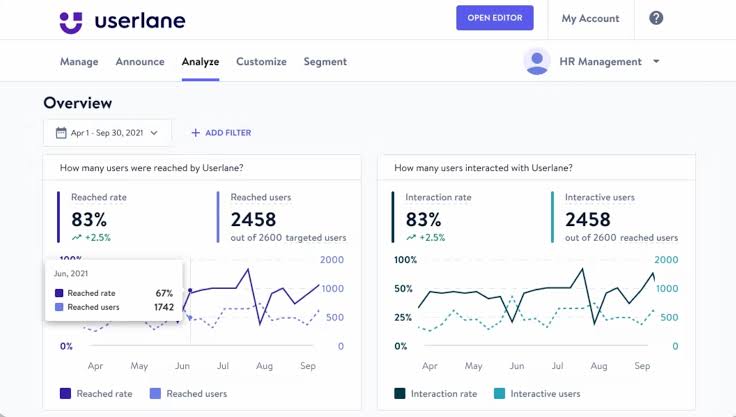Click the HR Management profile avatar
736x417 pixels.
[537, 61]
